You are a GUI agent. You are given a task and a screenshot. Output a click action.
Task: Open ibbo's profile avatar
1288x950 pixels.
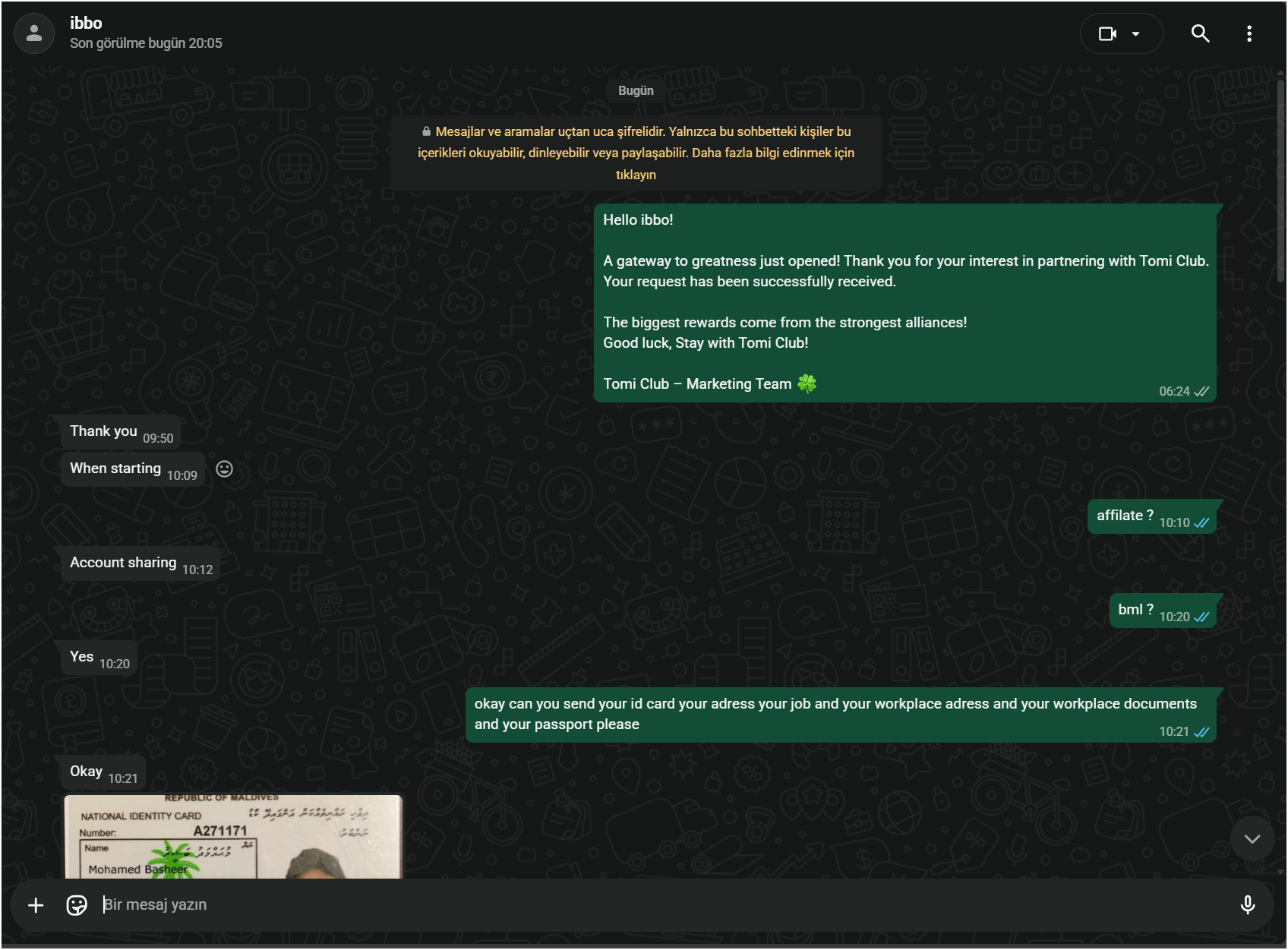34,33
